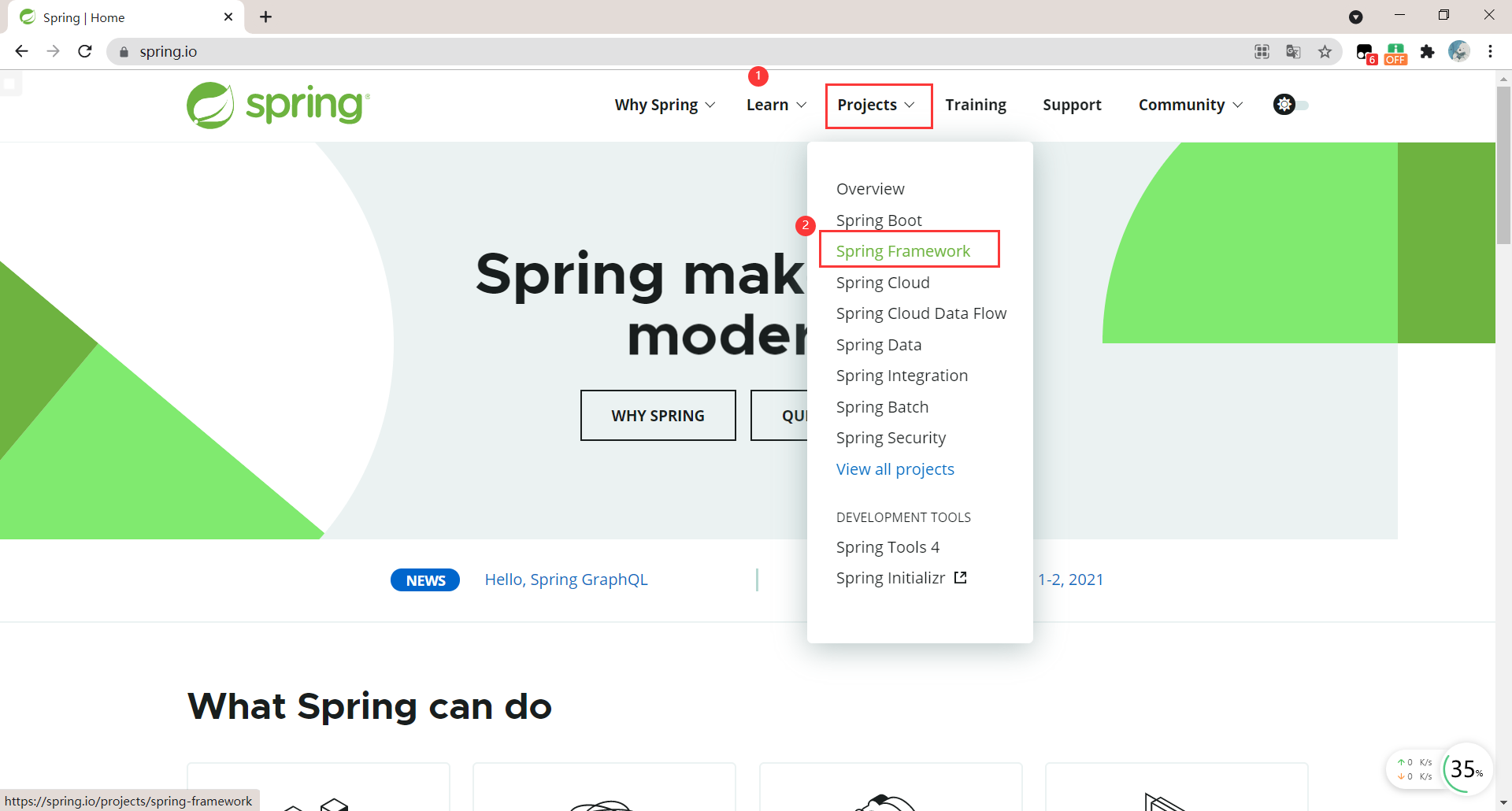Click the scrollbar down arrow

point(1503,802)
